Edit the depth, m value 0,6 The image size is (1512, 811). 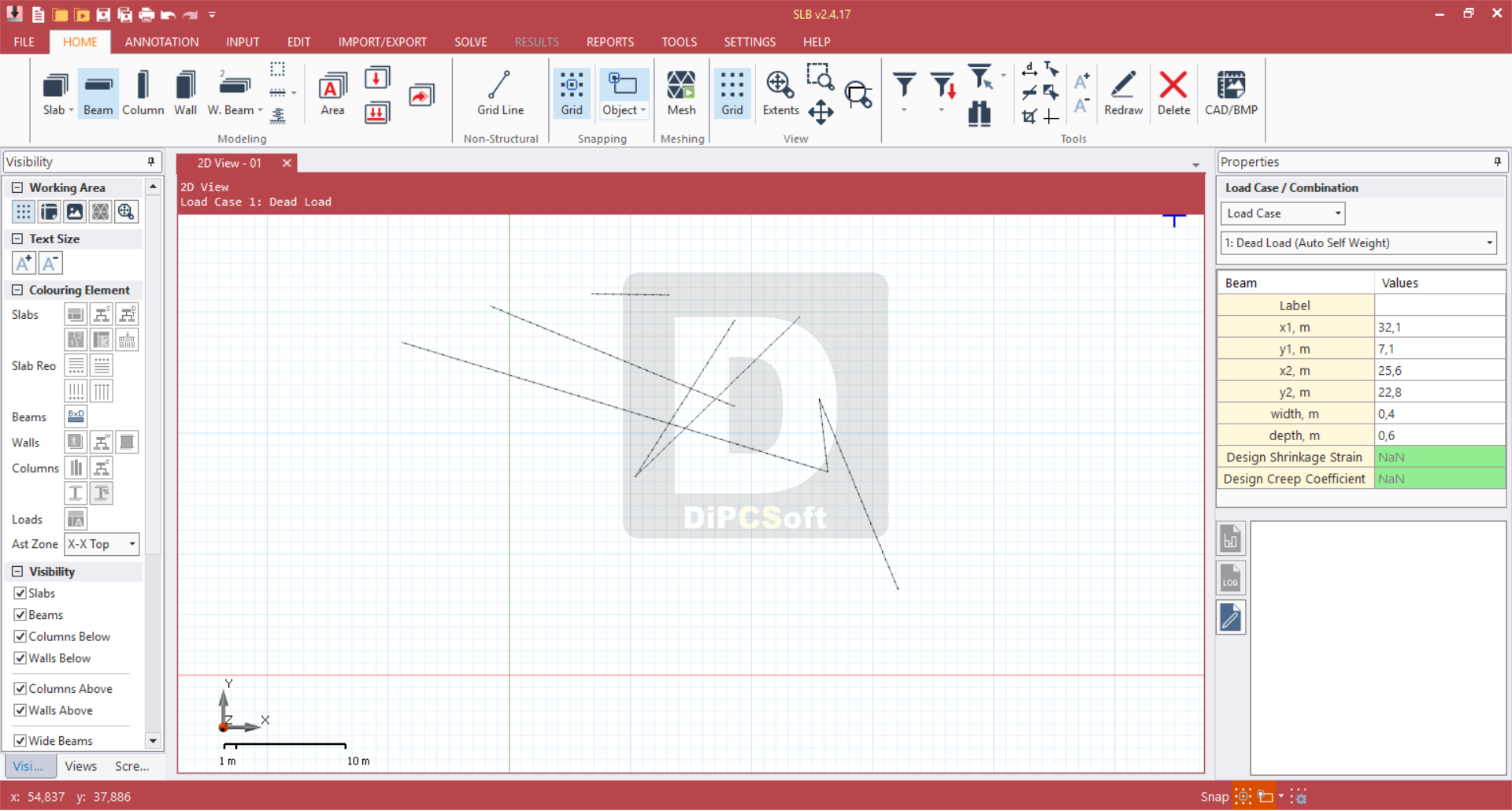click(1440, 435)
